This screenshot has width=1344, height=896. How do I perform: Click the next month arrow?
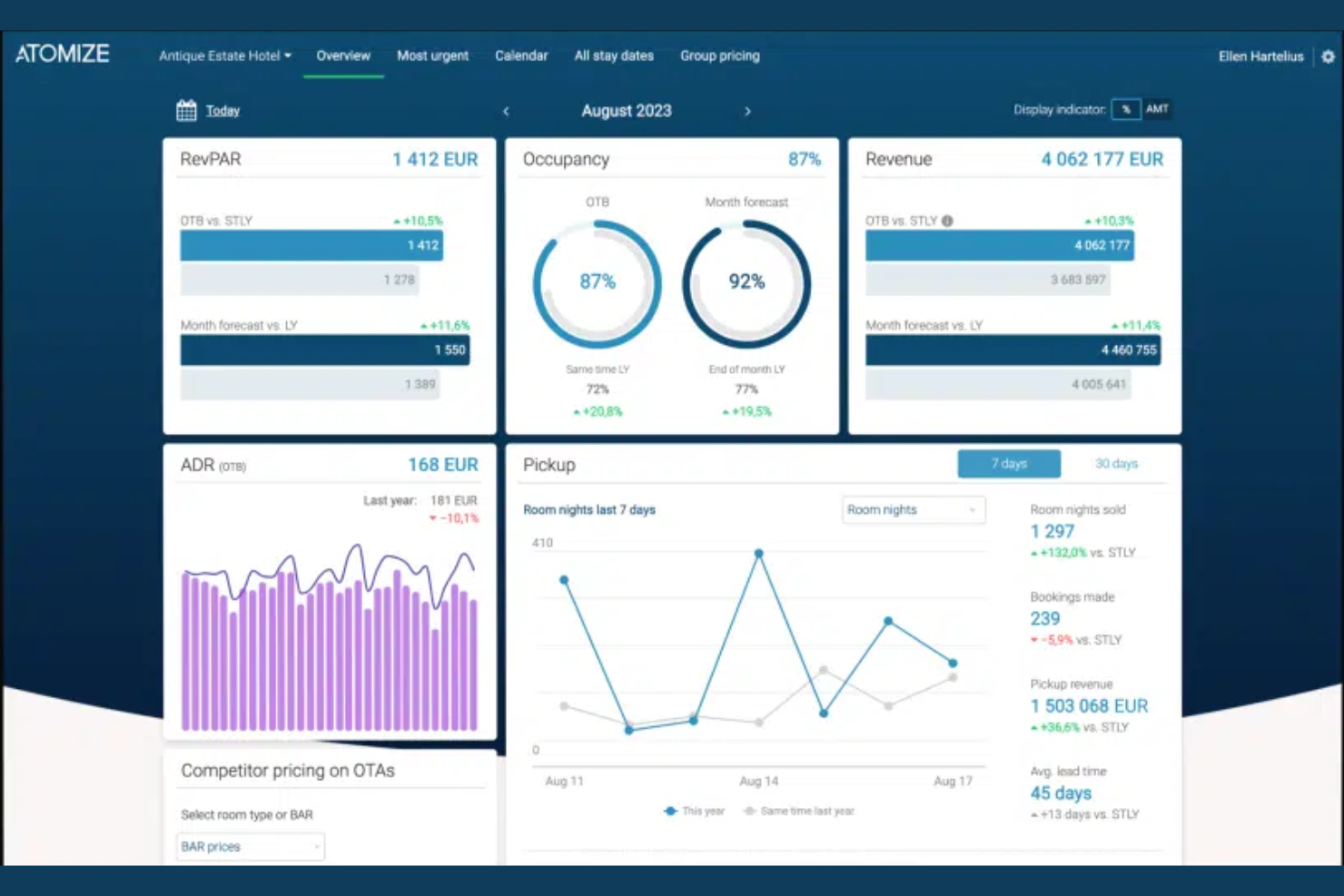748,111
